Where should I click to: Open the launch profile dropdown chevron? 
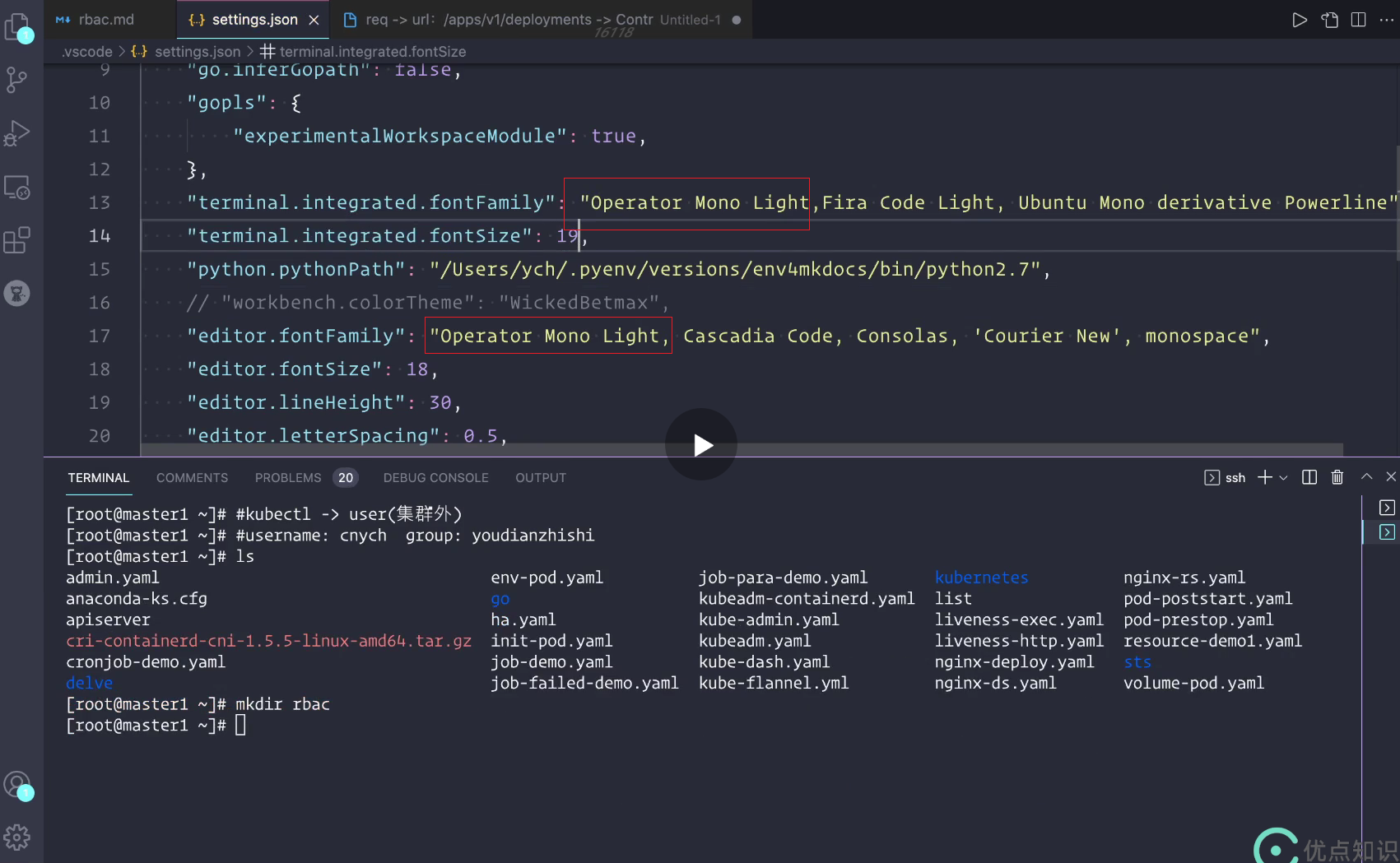click(1283, 478)
